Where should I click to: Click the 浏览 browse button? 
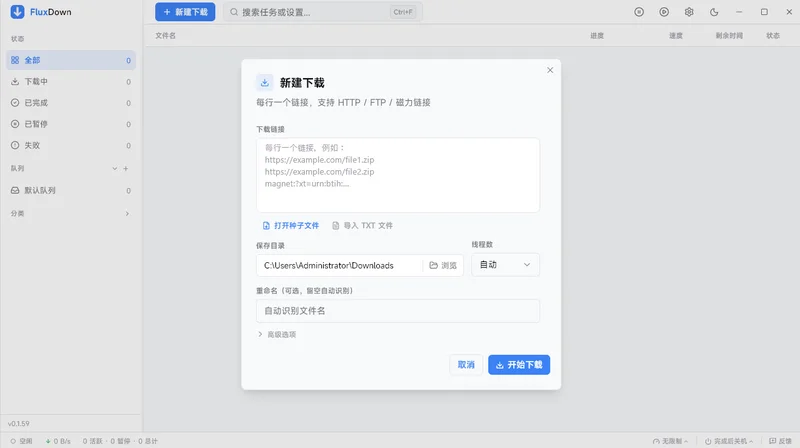443,265
